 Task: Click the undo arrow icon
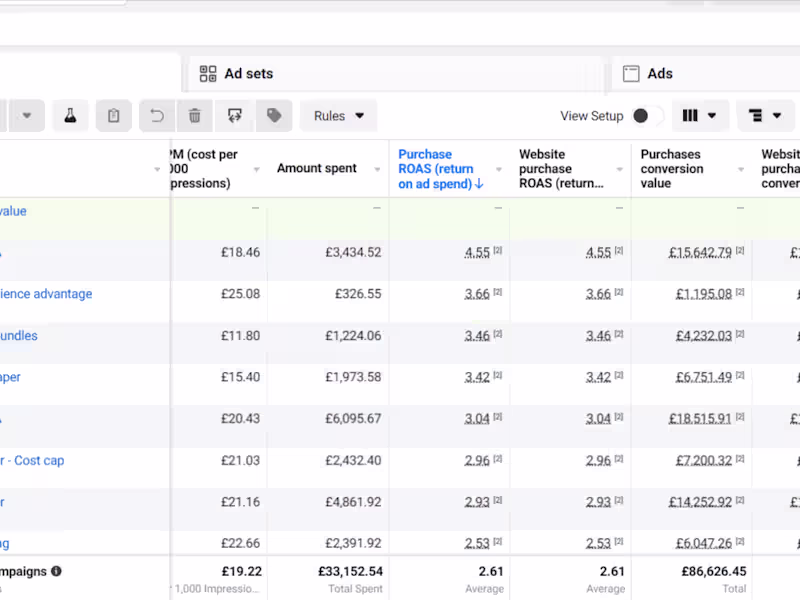pyautogui.click(x=156, y=115)
